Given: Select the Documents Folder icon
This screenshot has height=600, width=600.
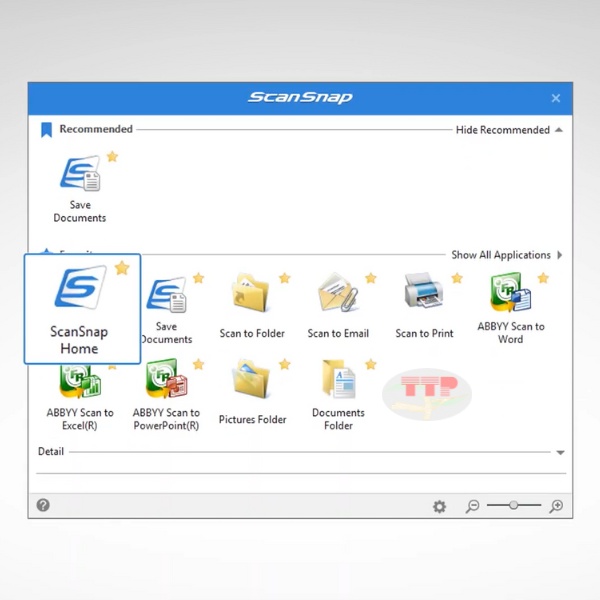Looking at the screenshot, I should point(339,379).
